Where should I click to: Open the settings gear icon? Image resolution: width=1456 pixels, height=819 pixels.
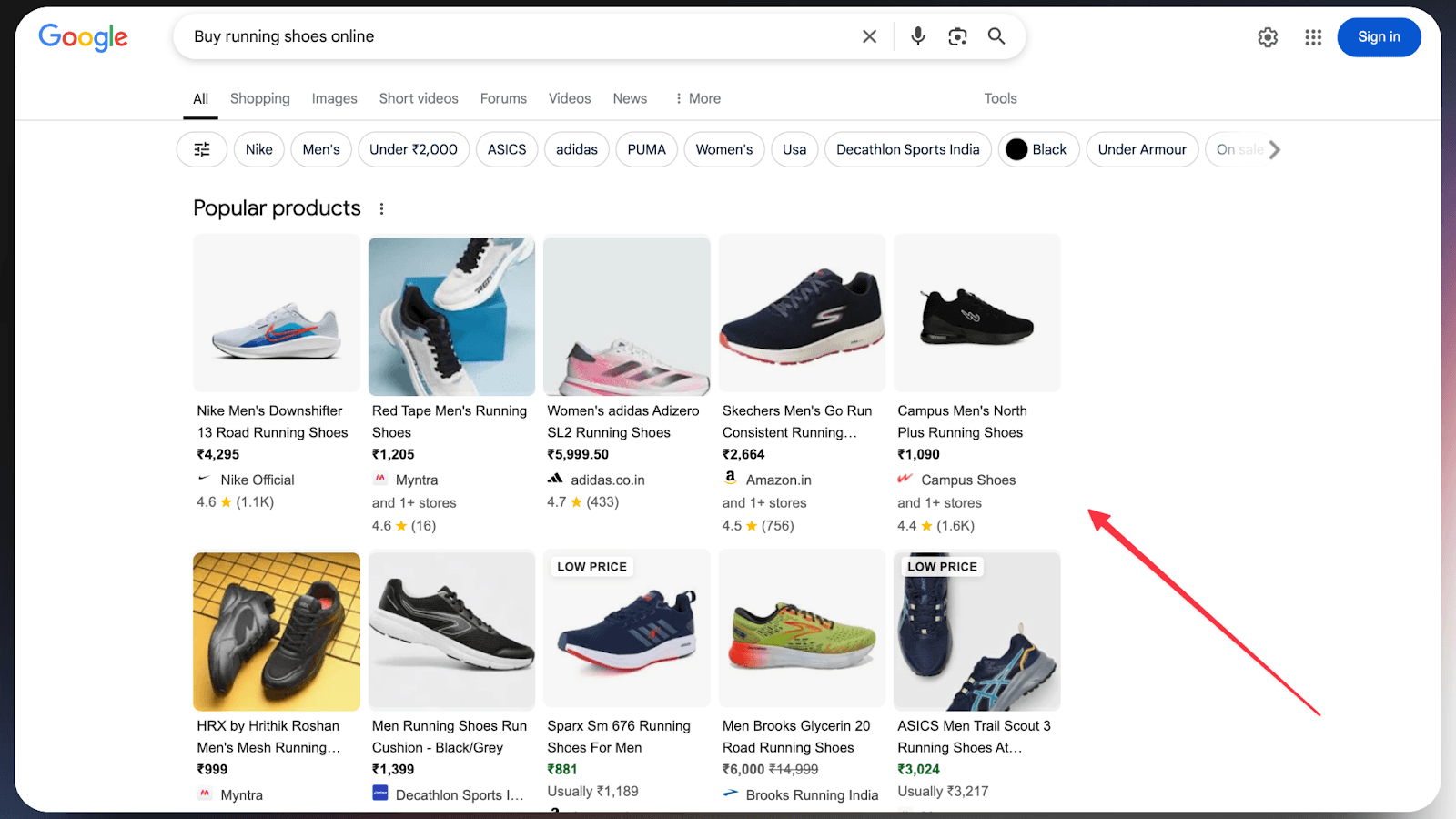tap(1268, 37)
